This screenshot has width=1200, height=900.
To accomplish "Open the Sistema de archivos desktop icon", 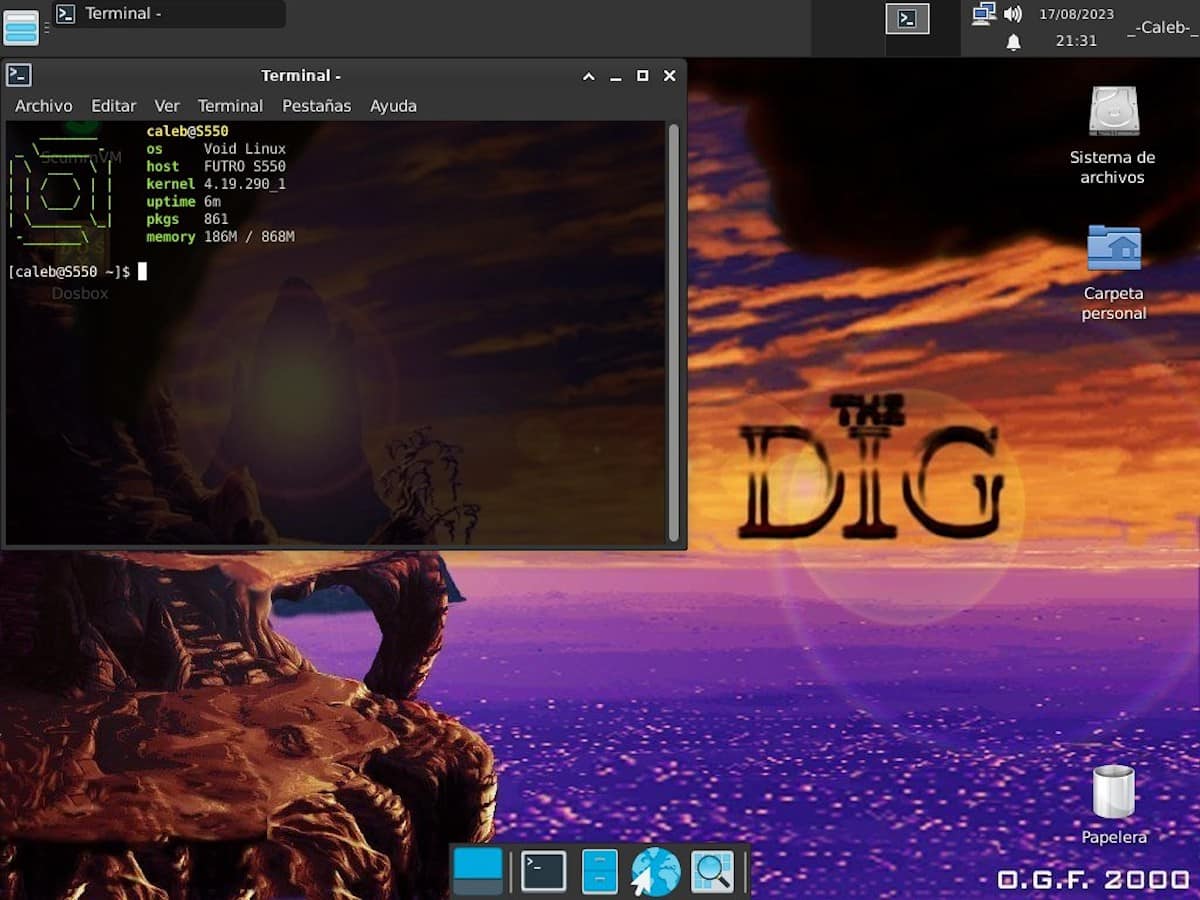I will (x=1113, y=136).
